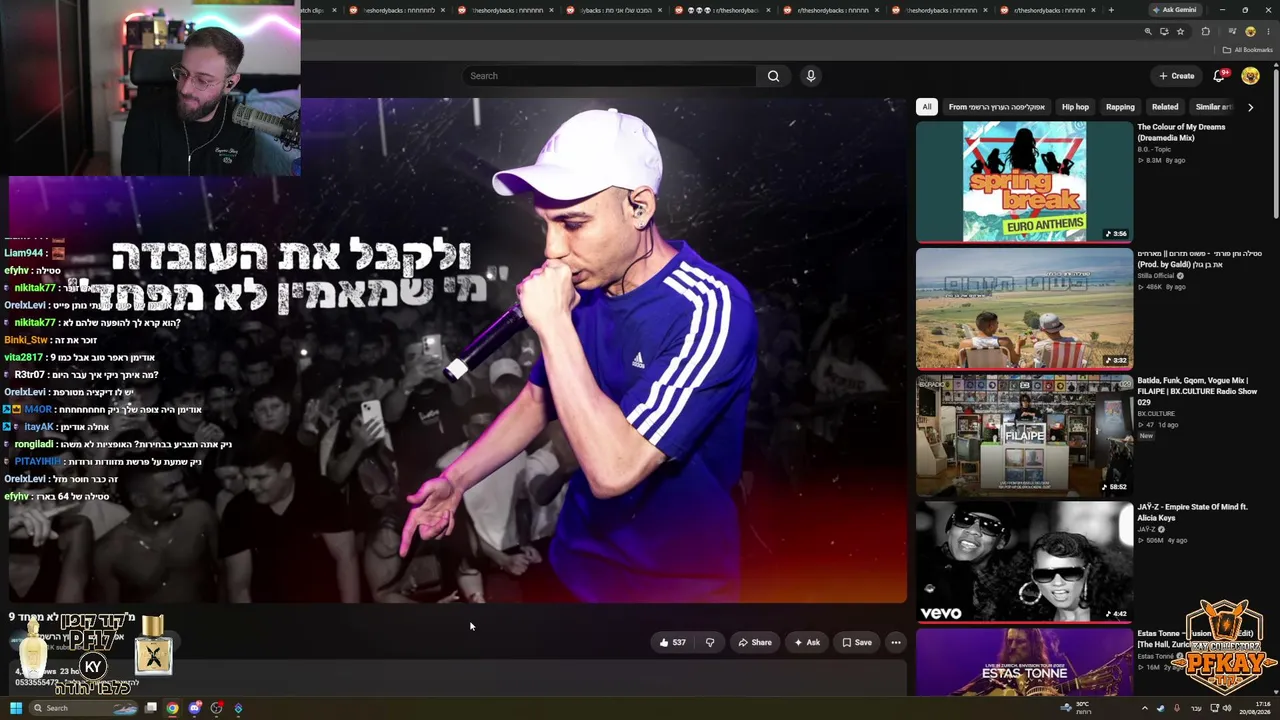Viewport: 1280px width, 720px height.
Task: Click the YouTube search input field
Action: click(x=611, y=76)
